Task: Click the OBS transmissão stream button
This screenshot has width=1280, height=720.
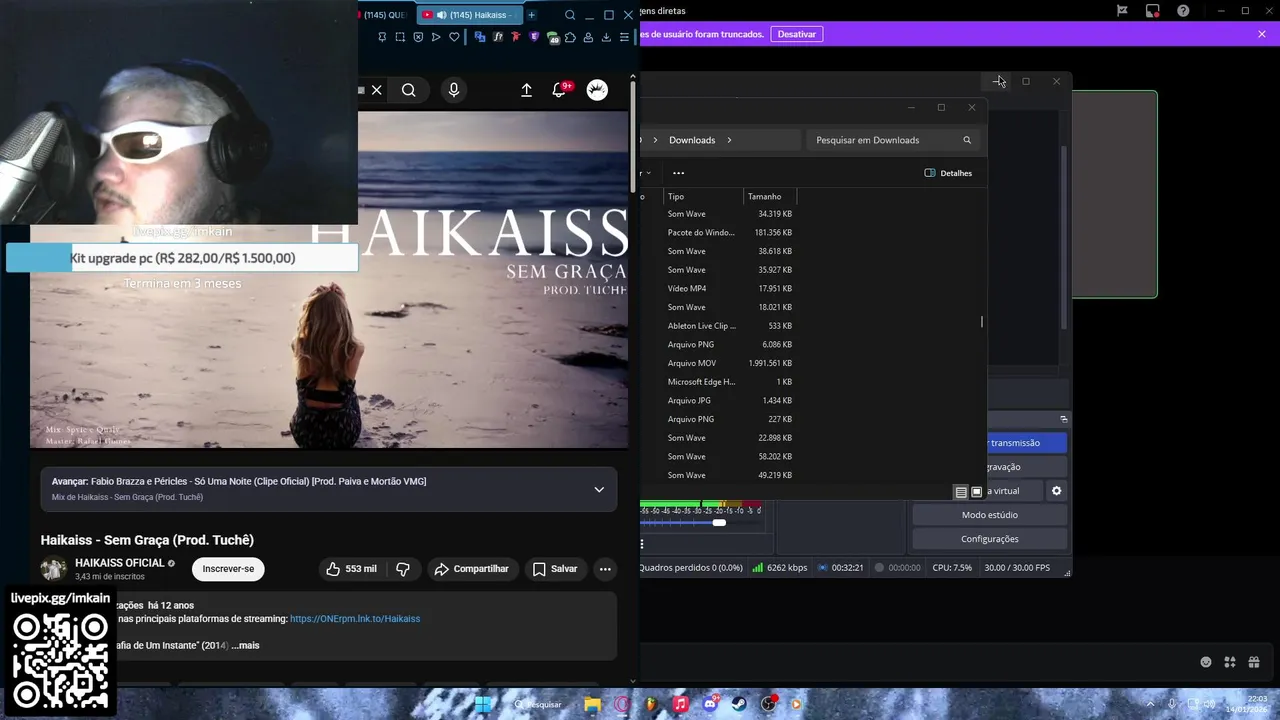Action: (1027, 443)
